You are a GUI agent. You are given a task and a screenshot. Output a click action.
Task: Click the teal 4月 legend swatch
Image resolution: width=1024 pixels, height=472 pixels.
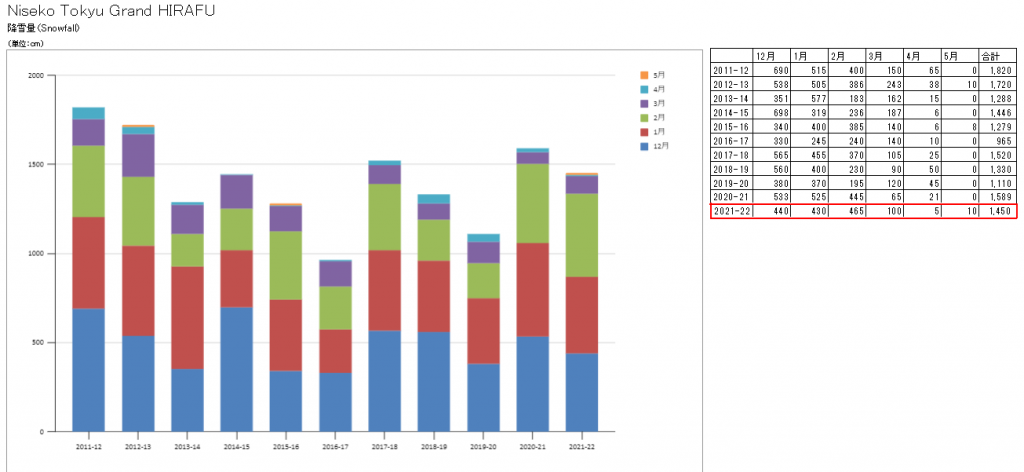(645, 89)
